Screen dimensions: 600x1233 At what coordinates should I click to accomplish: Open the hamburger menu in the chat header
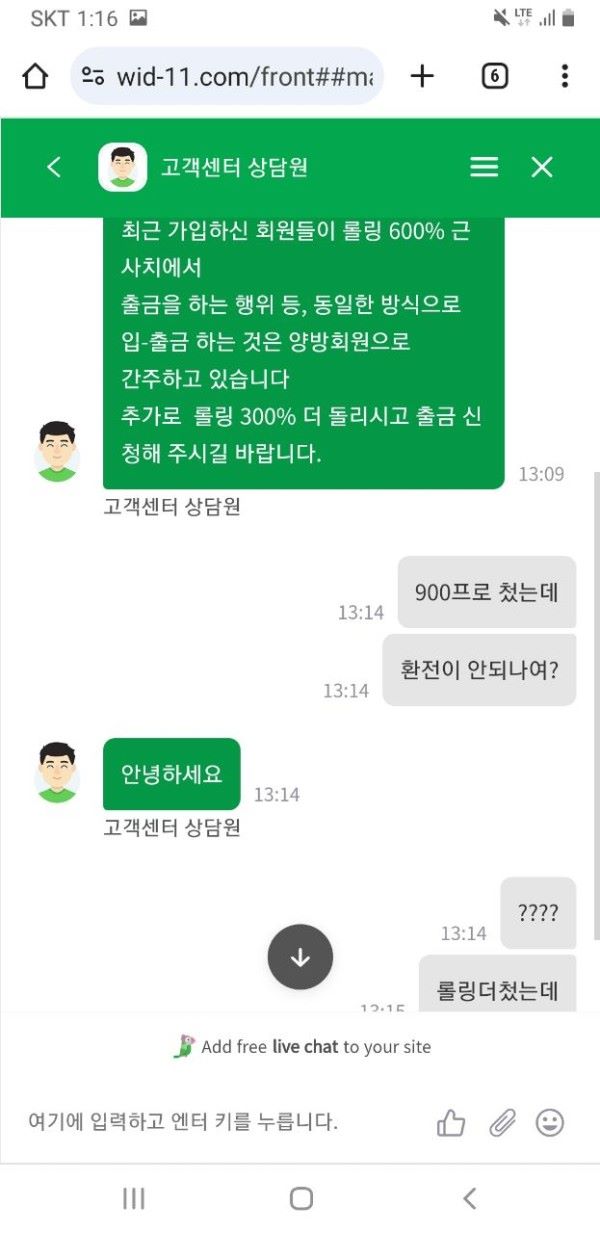484,167
